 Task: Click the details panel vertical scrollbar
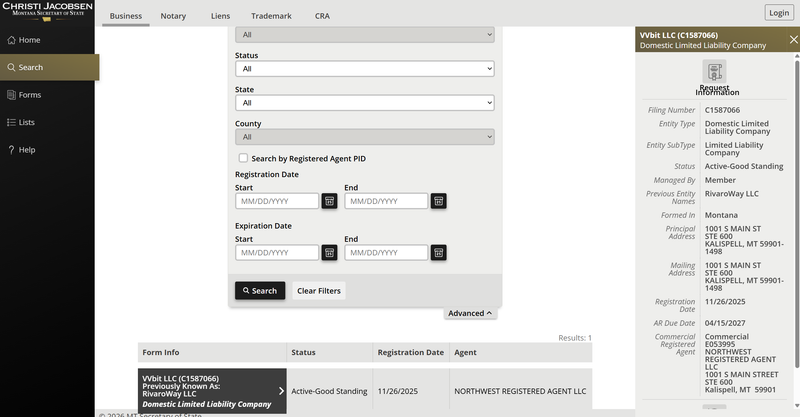[797, 214]
